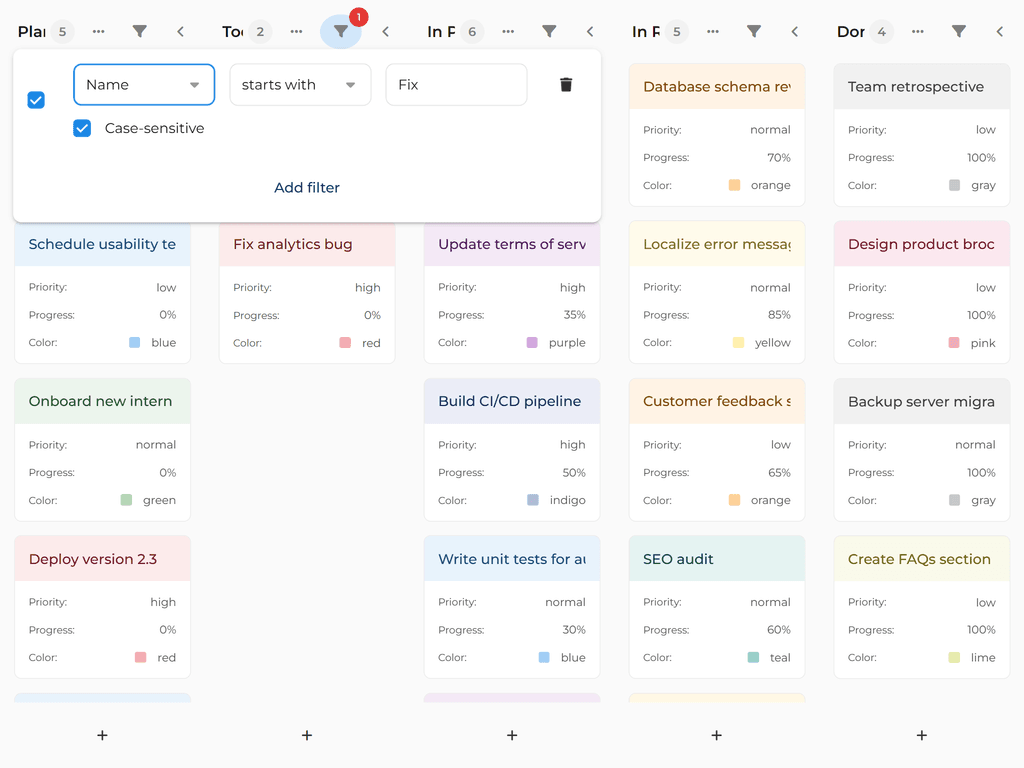Click the Add filter link

(x=306, y=188)
